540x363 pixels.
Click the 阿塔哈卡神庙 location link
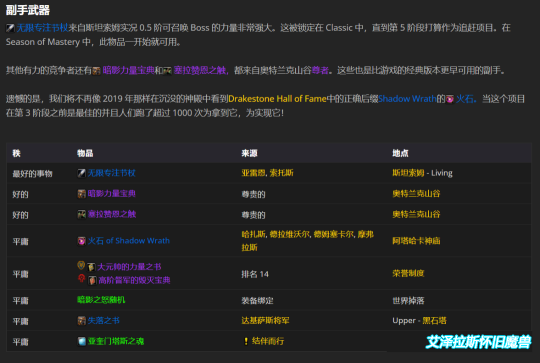(416, 241)
